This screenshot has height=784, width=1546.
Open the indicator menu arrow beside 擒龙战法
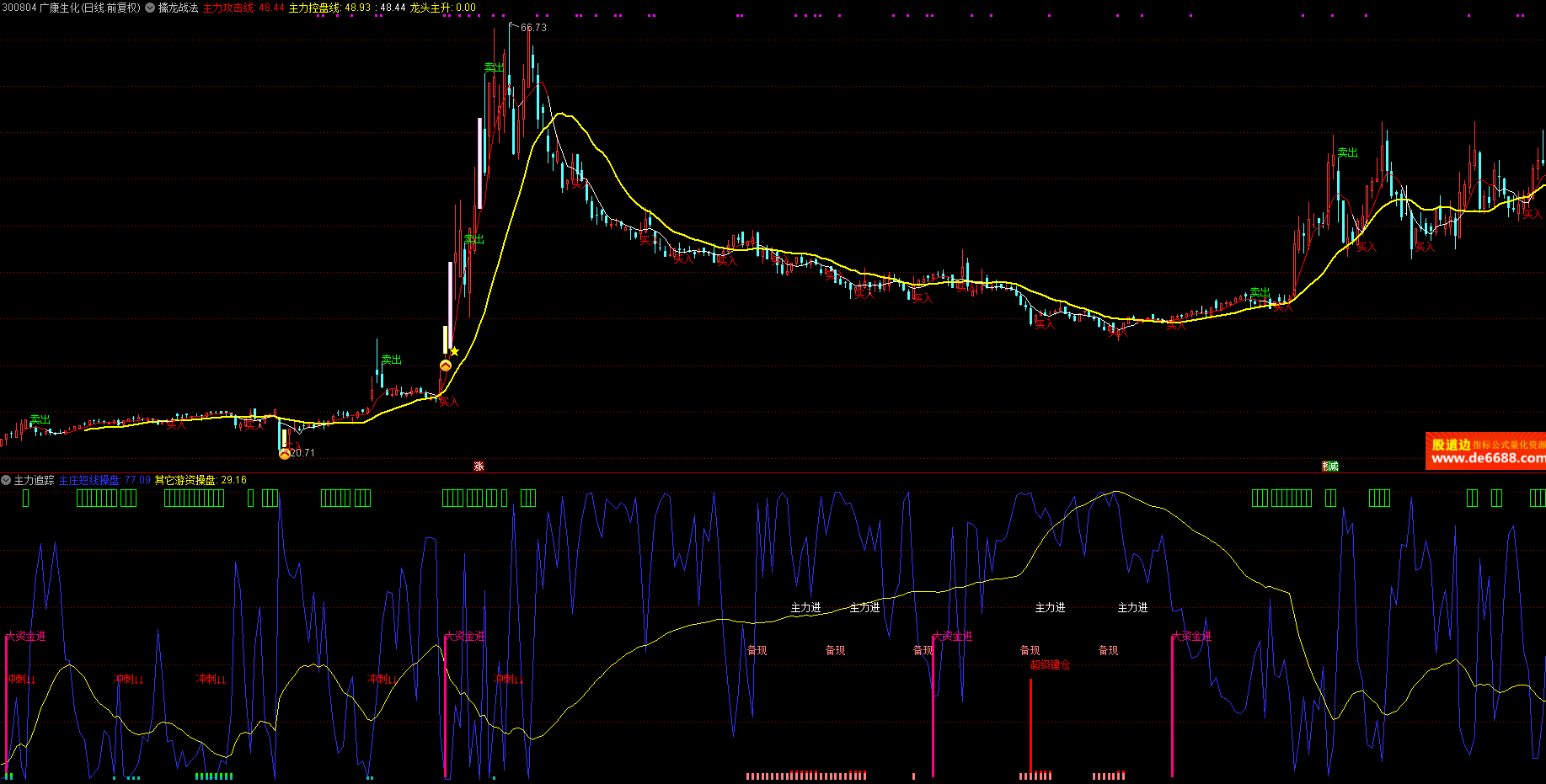[x=150, y=8]
